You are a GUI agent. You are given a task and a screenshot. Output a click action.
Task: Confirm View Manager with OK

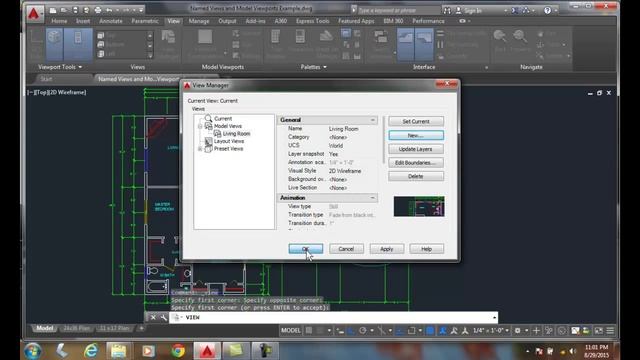pos(306,249)
